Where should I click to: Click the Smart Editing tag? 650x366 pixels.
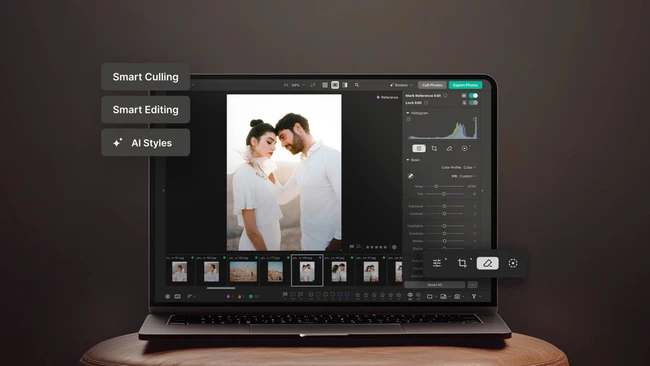(146, 109)
